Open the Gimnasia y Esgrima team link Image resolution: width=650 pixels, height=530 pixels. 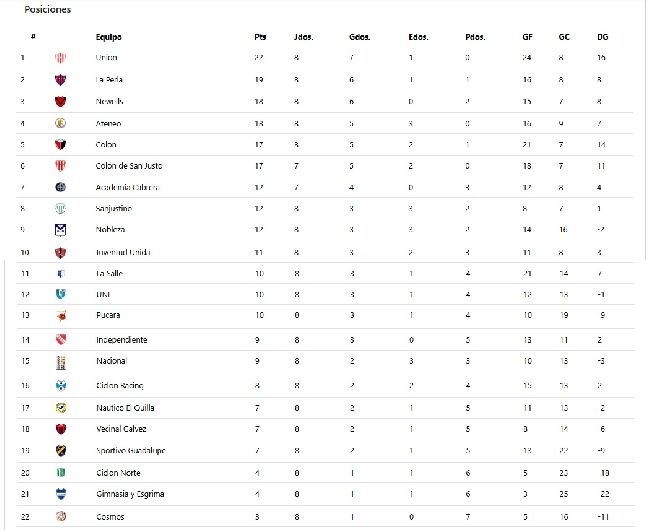pos(130,494)
